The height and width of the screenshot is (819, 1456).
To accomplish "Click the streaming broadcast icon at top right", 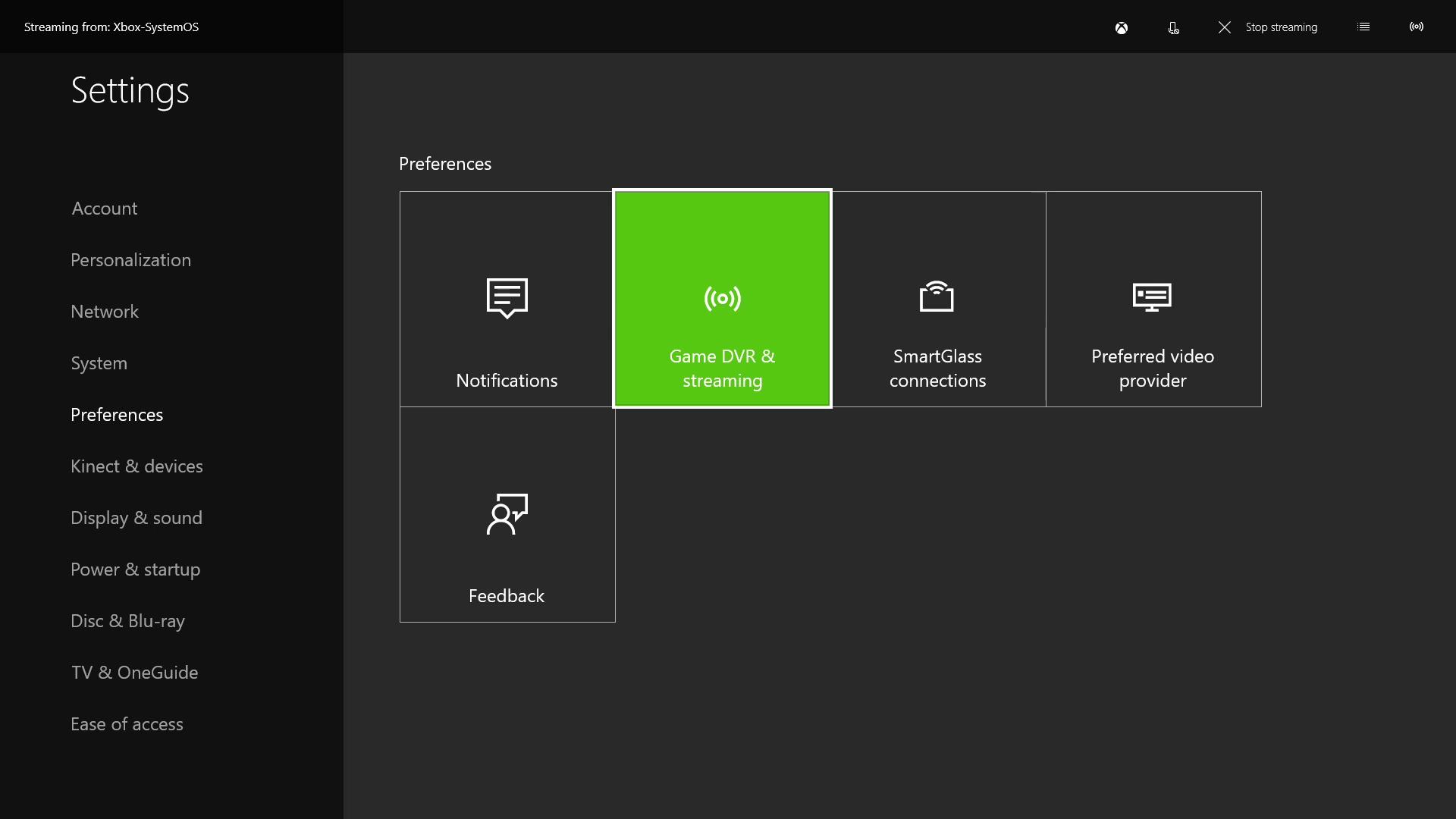I will tap(1416, 27).
